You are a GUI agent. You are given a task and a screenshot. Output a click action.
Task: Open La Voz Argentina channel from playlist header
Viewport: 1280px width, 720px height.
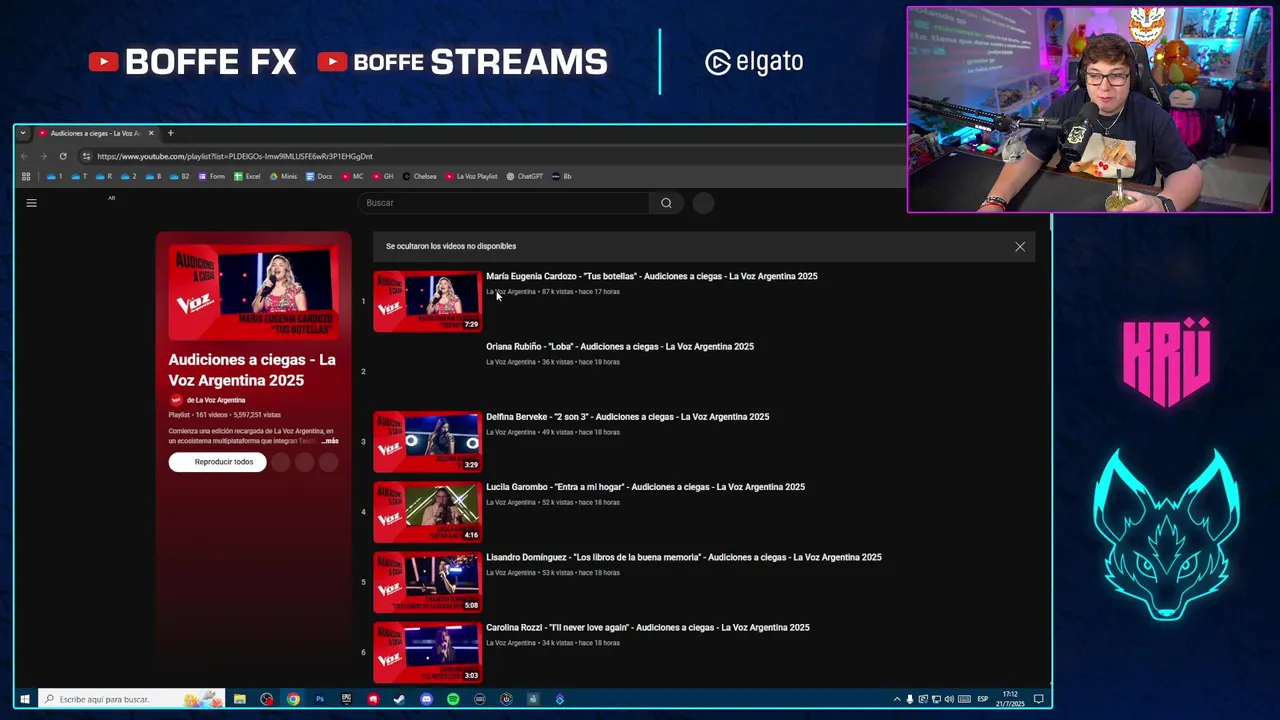point(215,400)
